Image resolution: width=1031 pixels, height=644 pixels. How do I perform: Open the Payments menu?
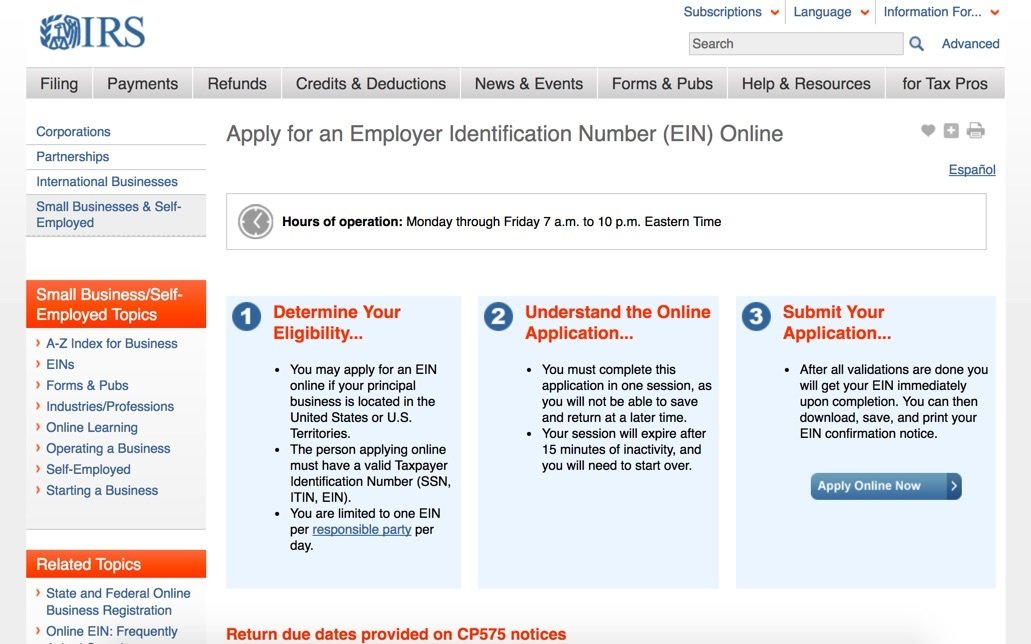(x=143, y=84)
